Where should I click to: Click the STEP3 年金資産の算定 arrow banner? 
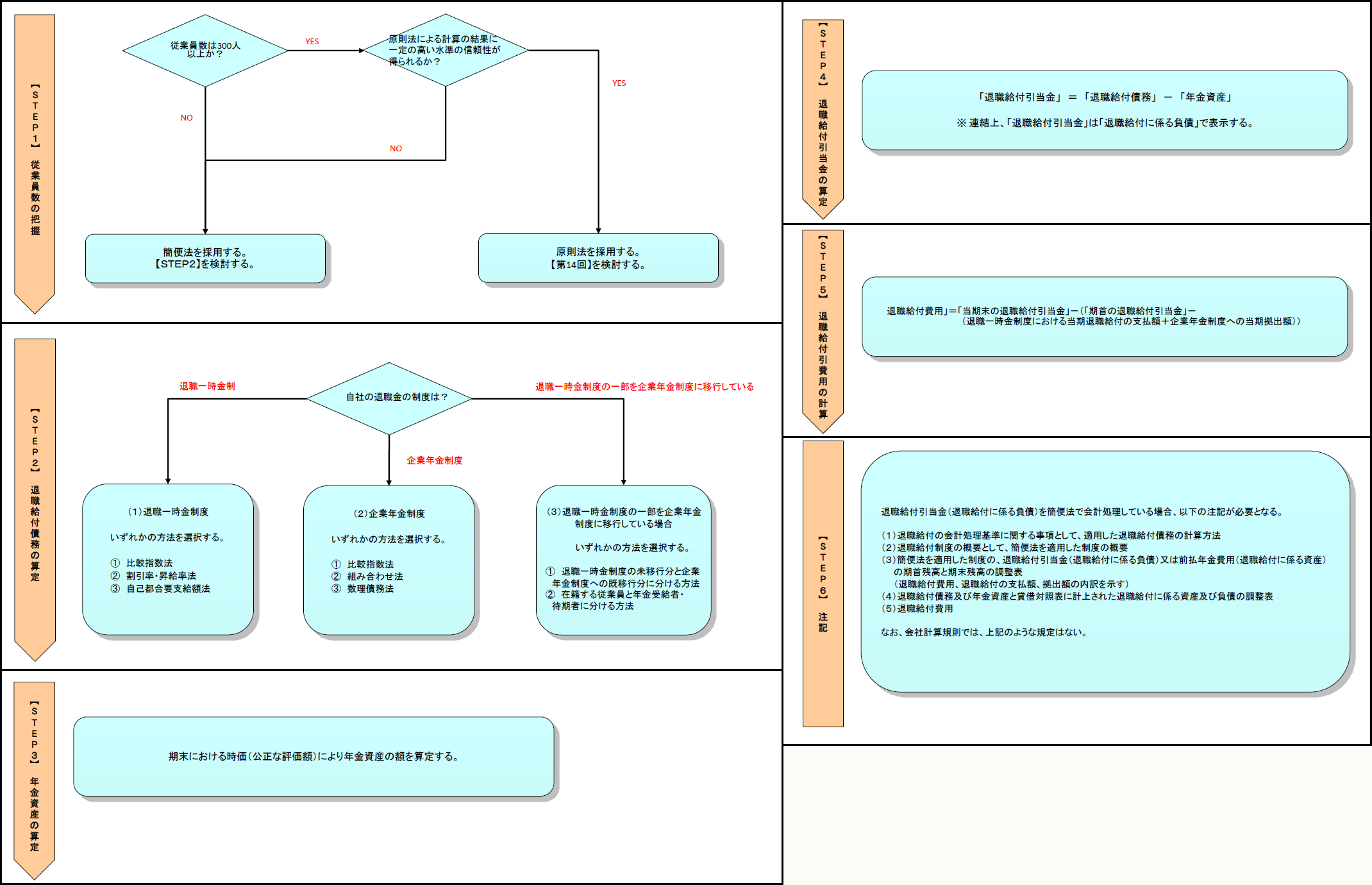tap(35, 779)
